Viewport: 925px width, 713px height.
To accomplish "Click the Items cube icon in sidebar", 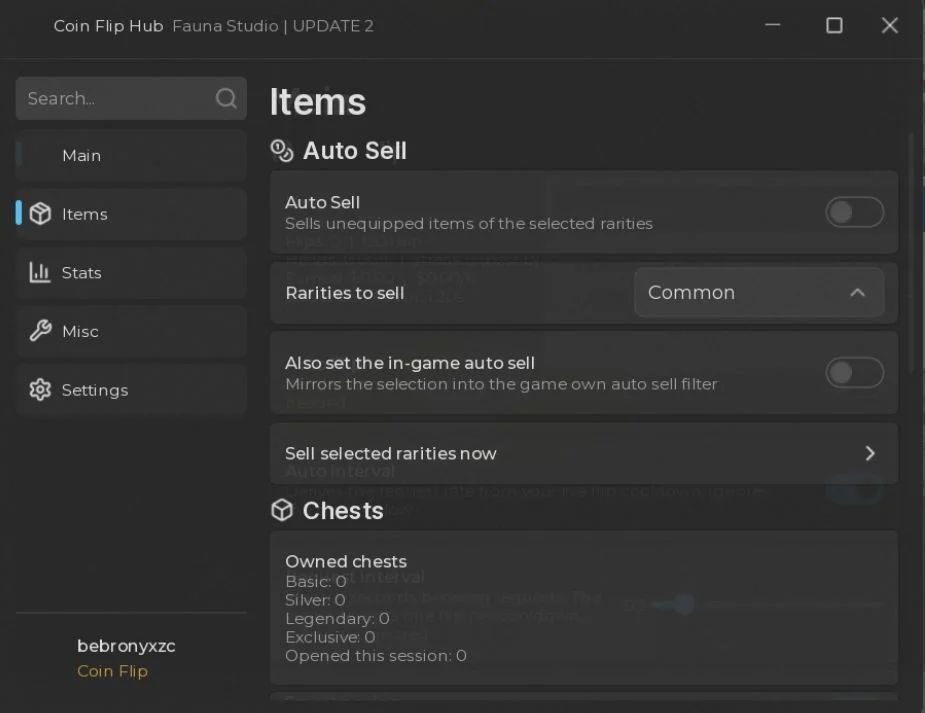I will pos(40,213).
